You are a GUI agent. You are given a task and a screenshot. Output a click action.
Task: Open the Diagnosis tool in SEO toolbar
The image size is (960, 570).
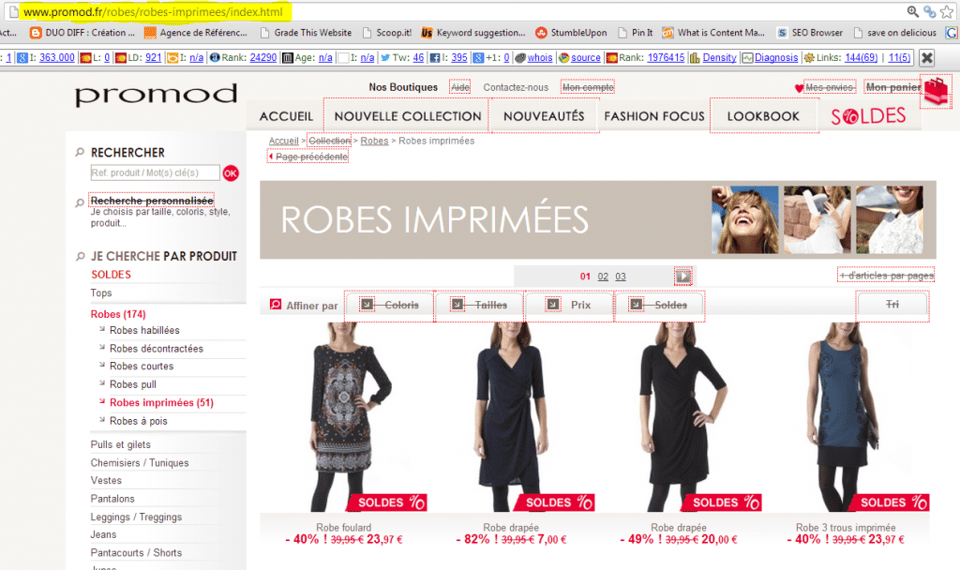770,58
